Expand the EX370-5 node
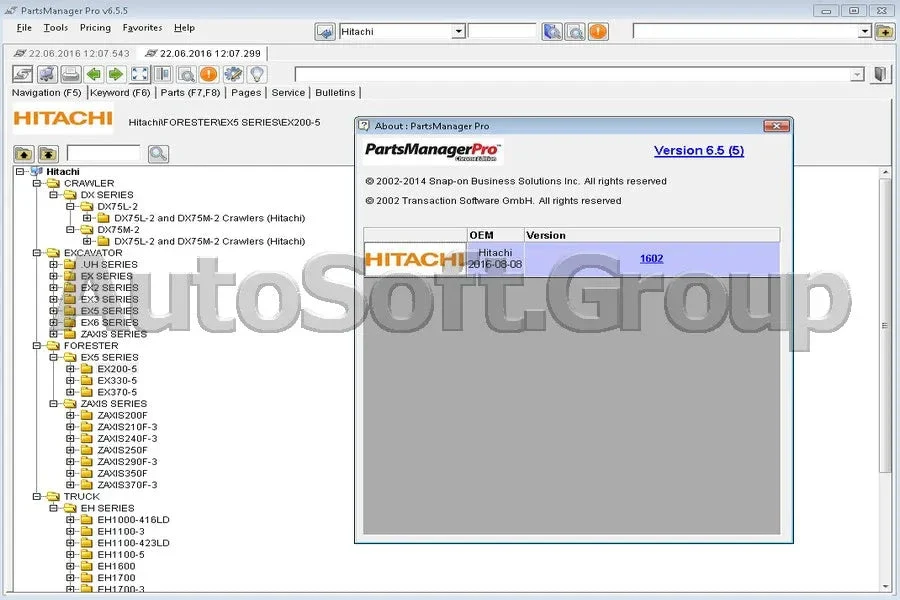 (70, 392)
